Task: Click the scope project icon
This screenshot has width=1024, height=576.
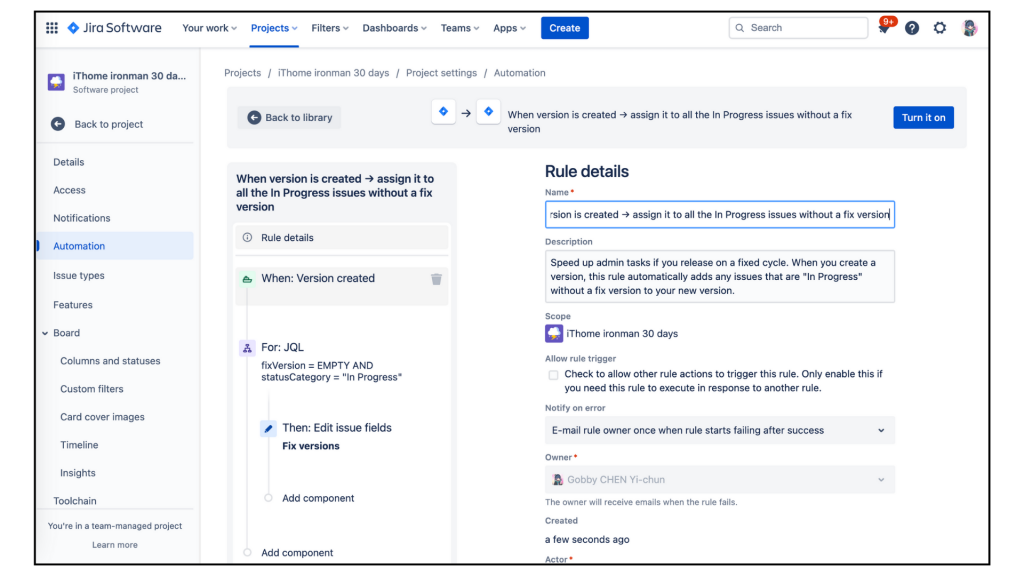Action: 554,334
